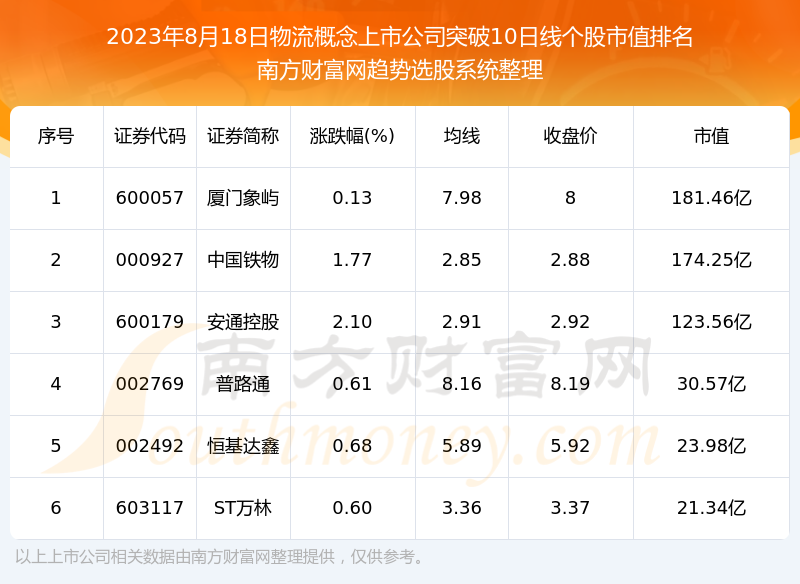The image size is (800, 584).
Task: Click the title line starting 2023年8月18日
Action: [x=399, y=37]
